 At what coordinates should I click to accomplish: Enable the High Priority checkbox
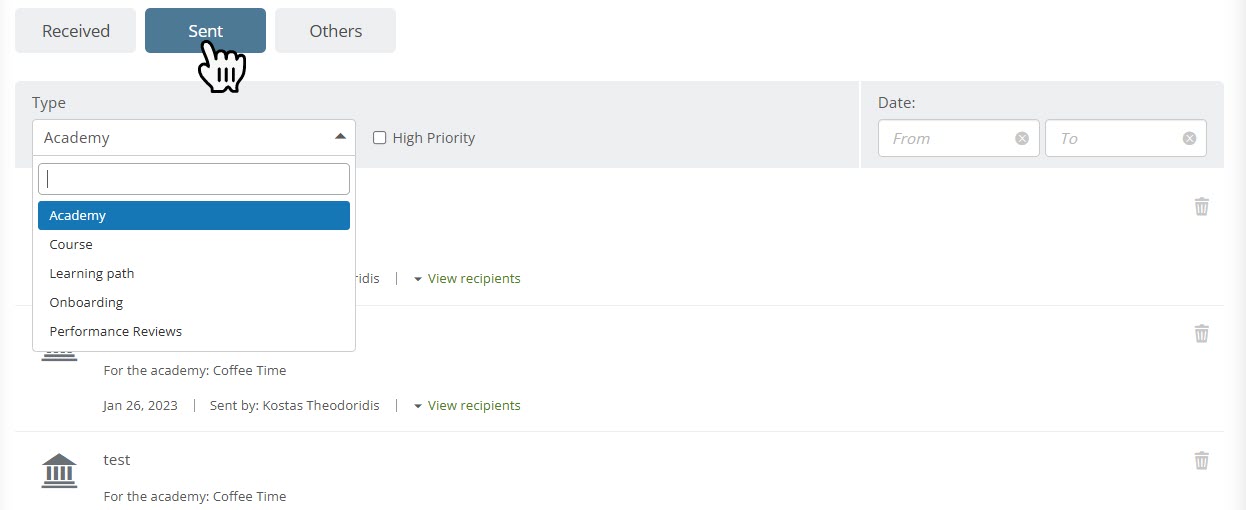[x=380, y=138]
